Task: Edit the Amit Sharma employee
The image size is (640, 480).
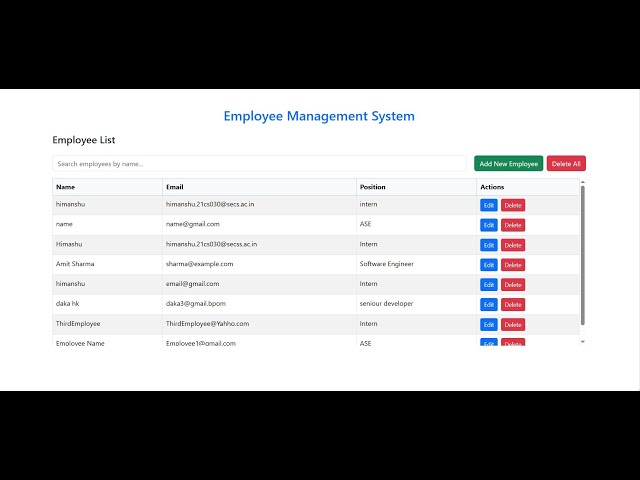Action: coord(489,265)
